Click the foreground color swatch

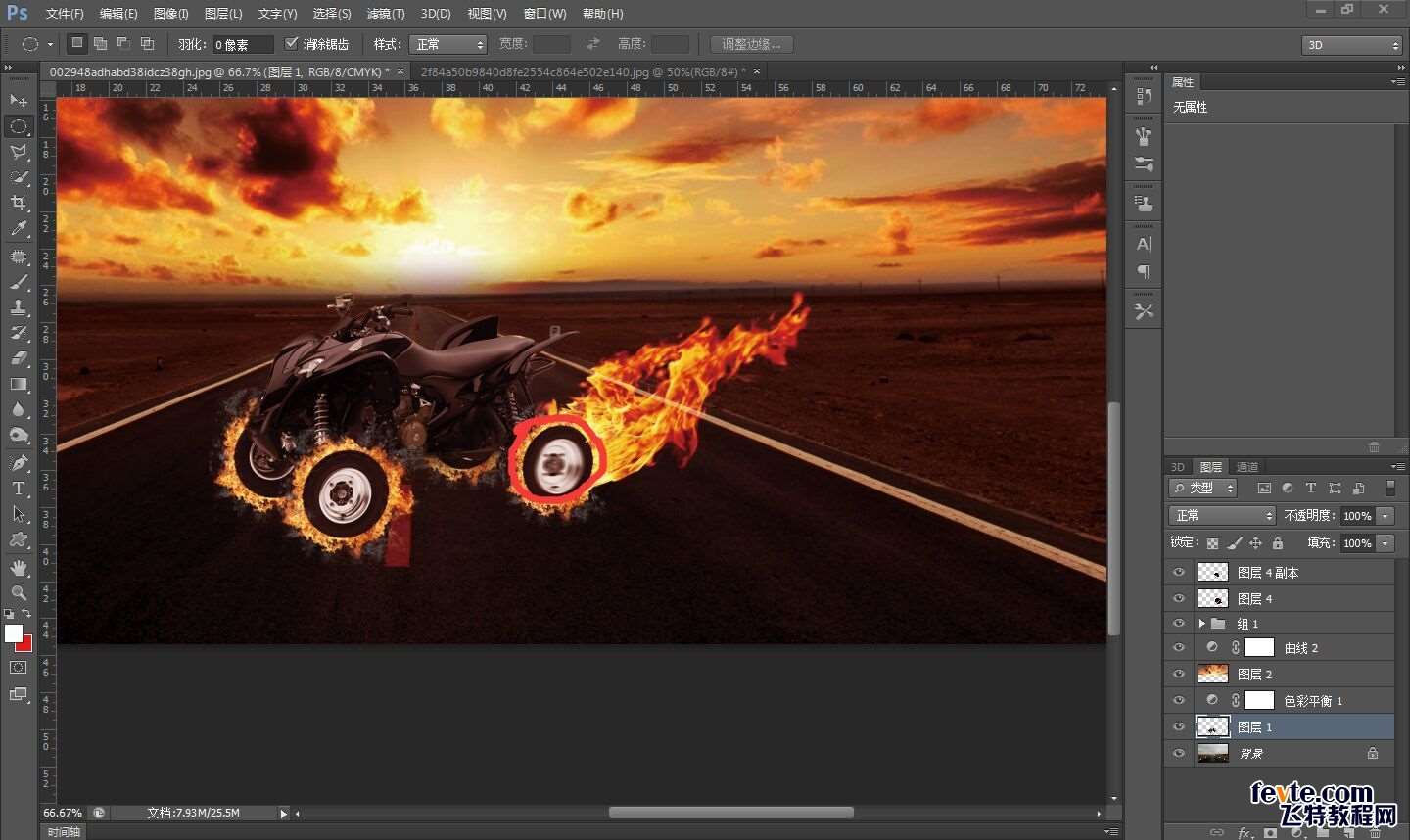coord(14,633)
